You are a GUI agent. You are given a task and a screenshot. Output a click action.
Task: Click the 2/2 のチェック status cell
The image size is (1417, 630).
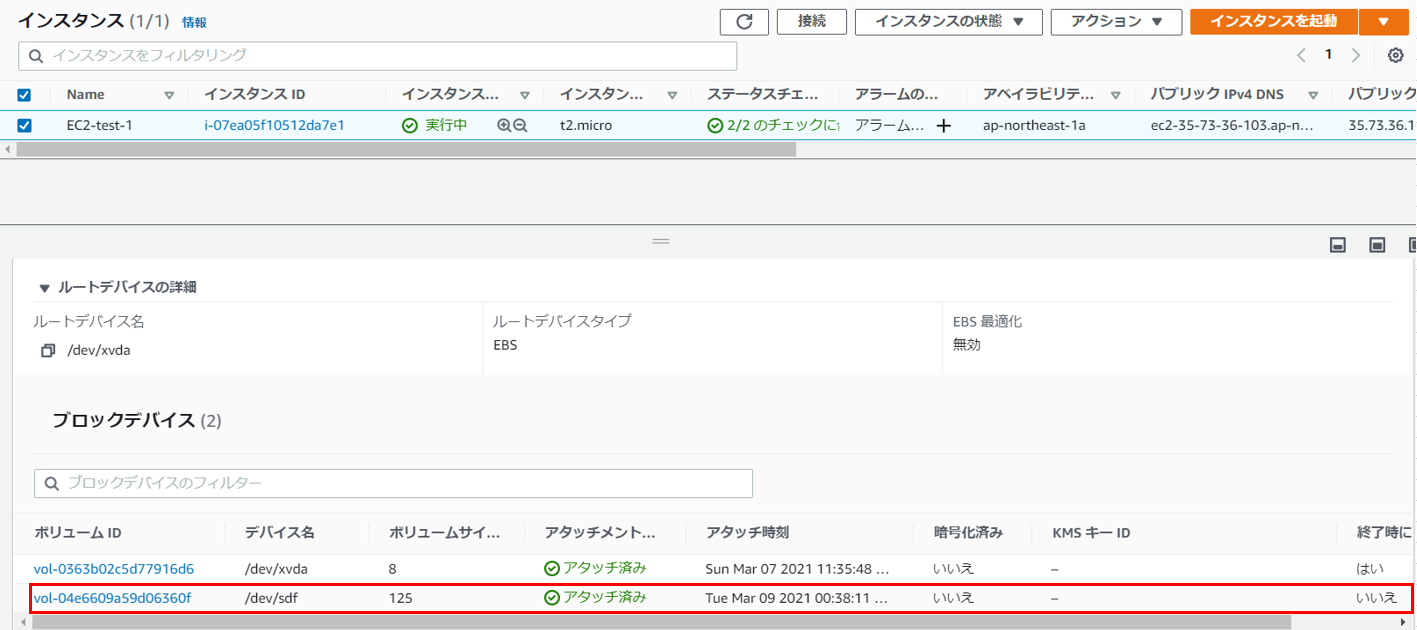(773, 126)
